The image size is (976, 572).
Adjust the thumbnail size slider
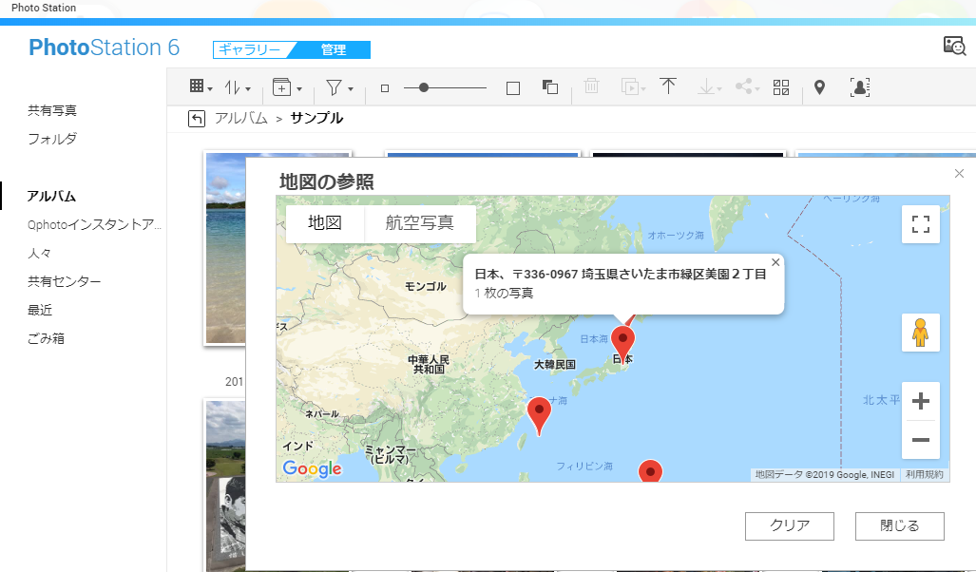click(424, 88)
